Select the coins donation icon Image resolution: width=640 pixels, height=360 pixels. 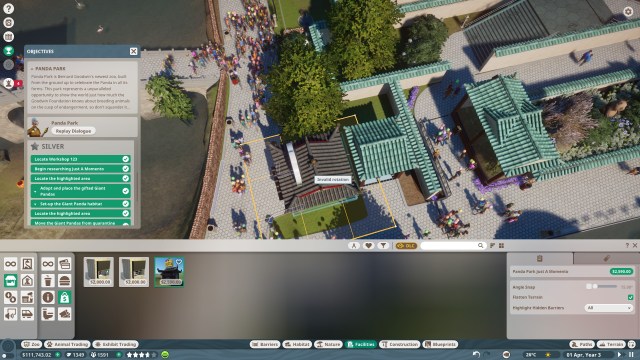tap(11, 297)
